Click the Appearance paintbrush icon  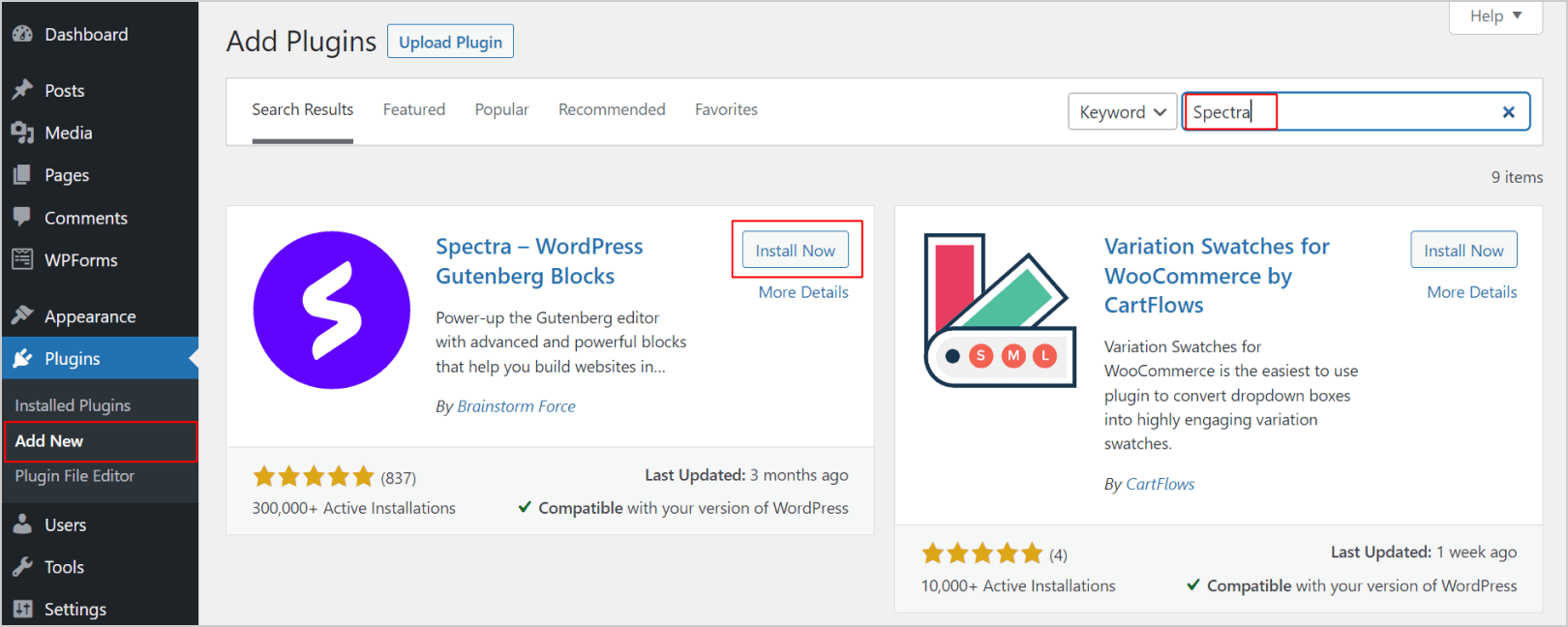point(22,315)
